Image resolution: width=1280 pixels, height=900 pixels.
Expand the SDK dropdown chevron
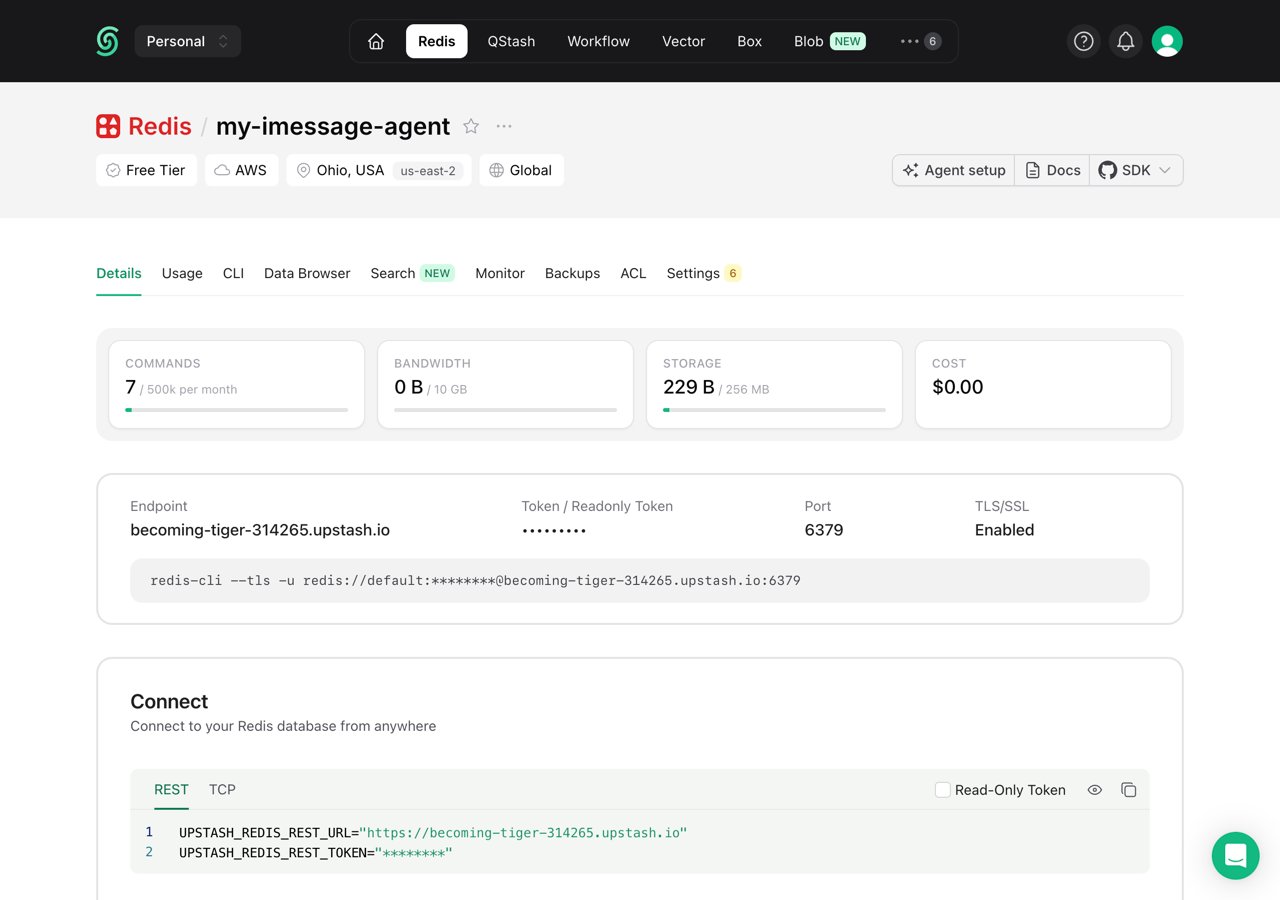click(1165, 170)
